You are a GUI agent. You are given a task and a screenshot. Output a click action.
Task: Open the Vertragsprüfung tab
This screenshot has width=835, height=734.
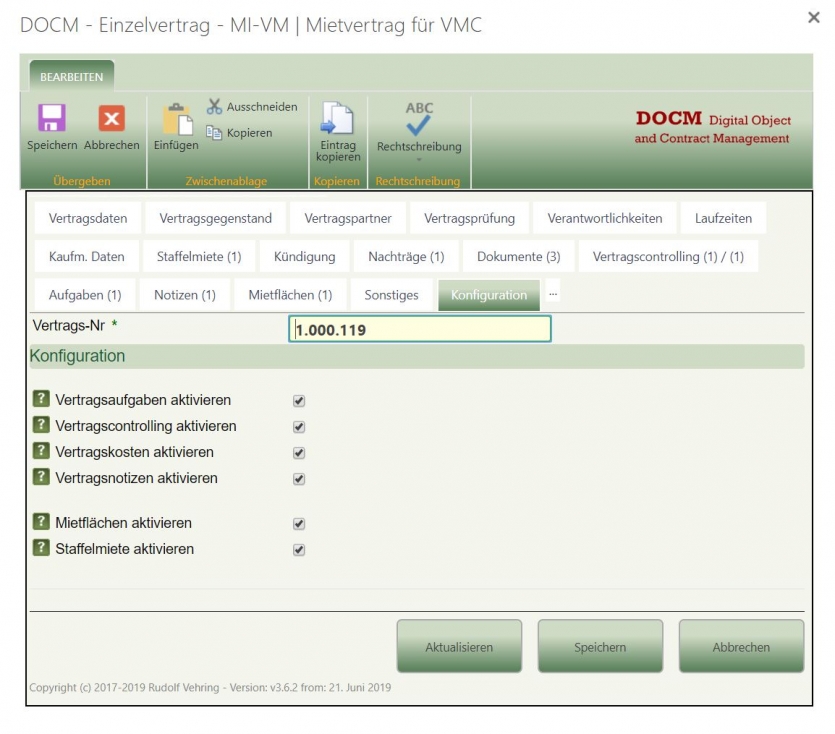coord(469,218)
